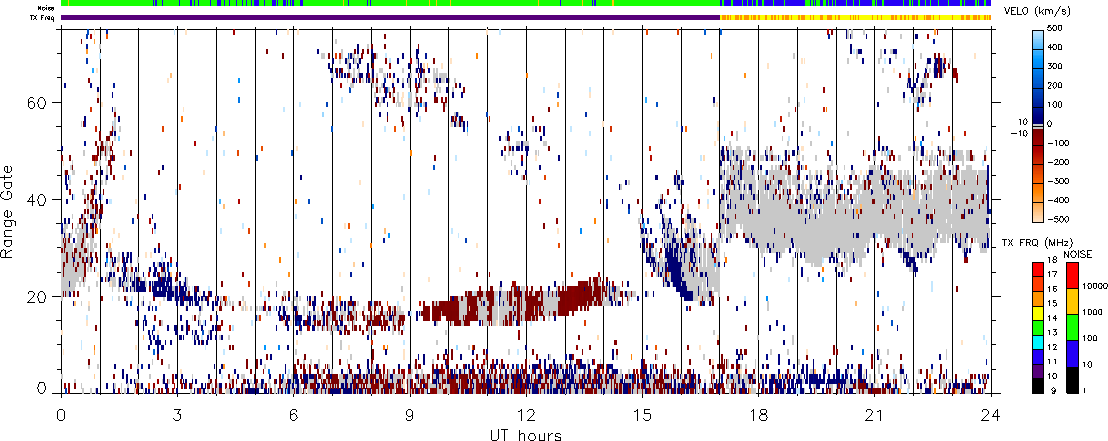Click the "15" tick on the UT hours axis
Viewport: 1108px width, 441px height.
(642, 416)
